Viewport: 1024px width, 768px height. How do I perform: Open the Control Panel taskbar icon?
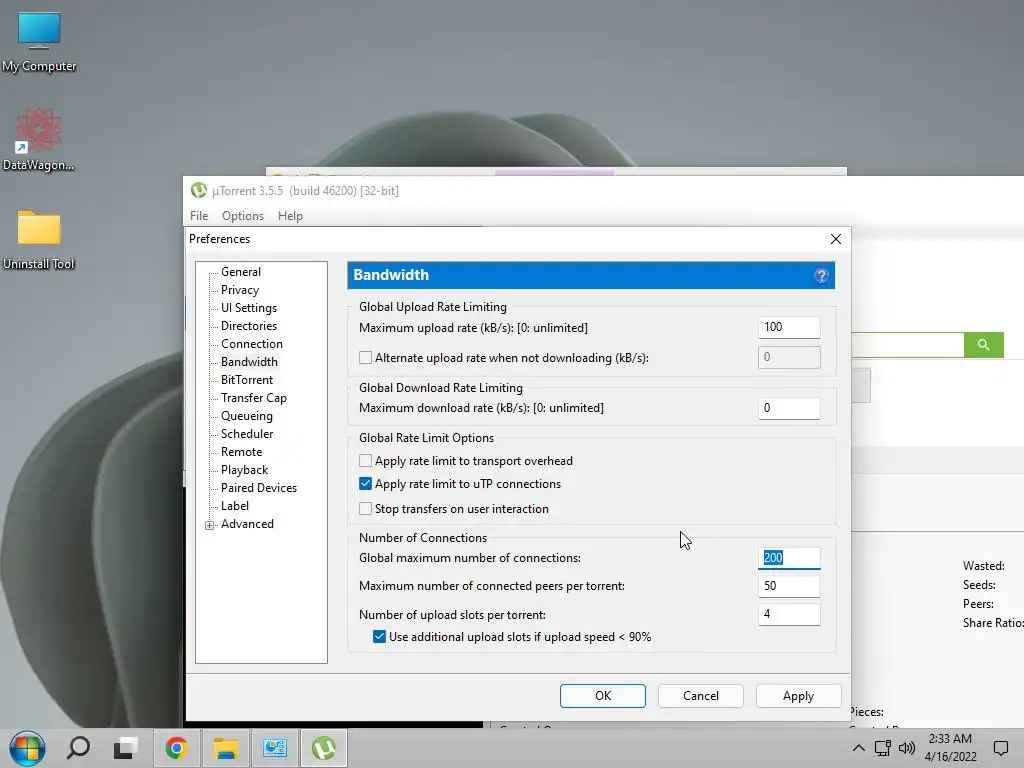(x=275, y=748)
